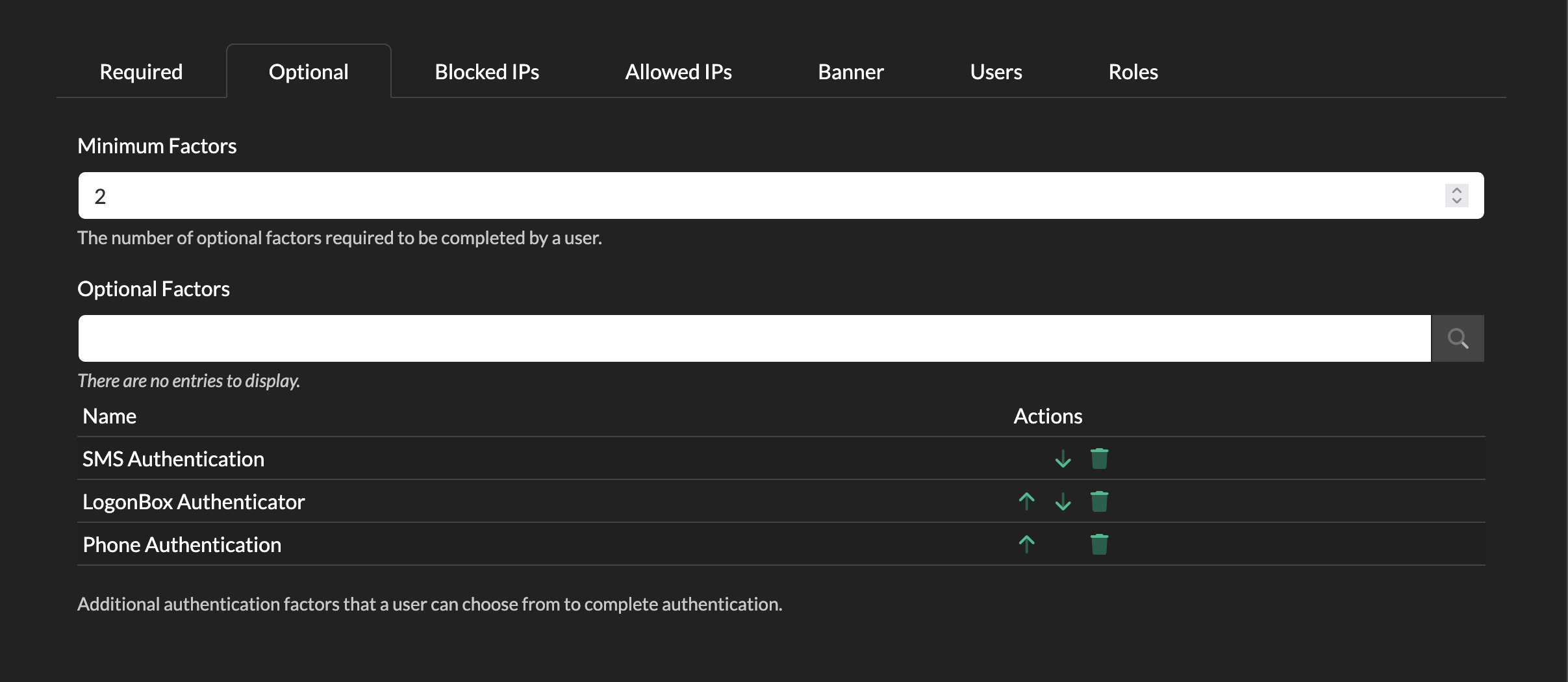The height and width of the screenshot is (682, 1568).
Task: Move Phone Authentication up
Action: (1026, 544)
